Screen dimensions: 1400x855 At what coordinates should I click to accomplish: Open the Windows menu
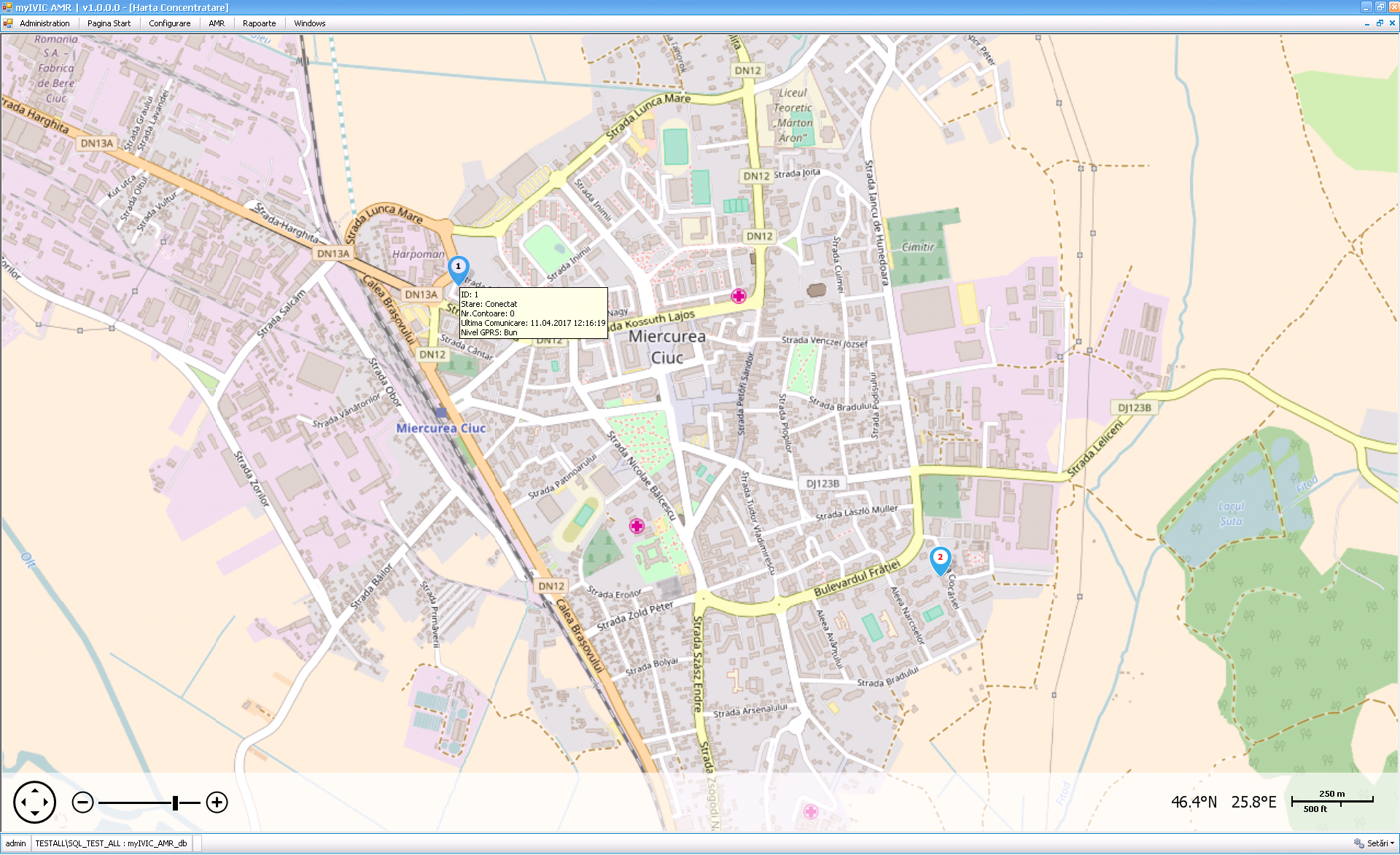click(309, 23)
